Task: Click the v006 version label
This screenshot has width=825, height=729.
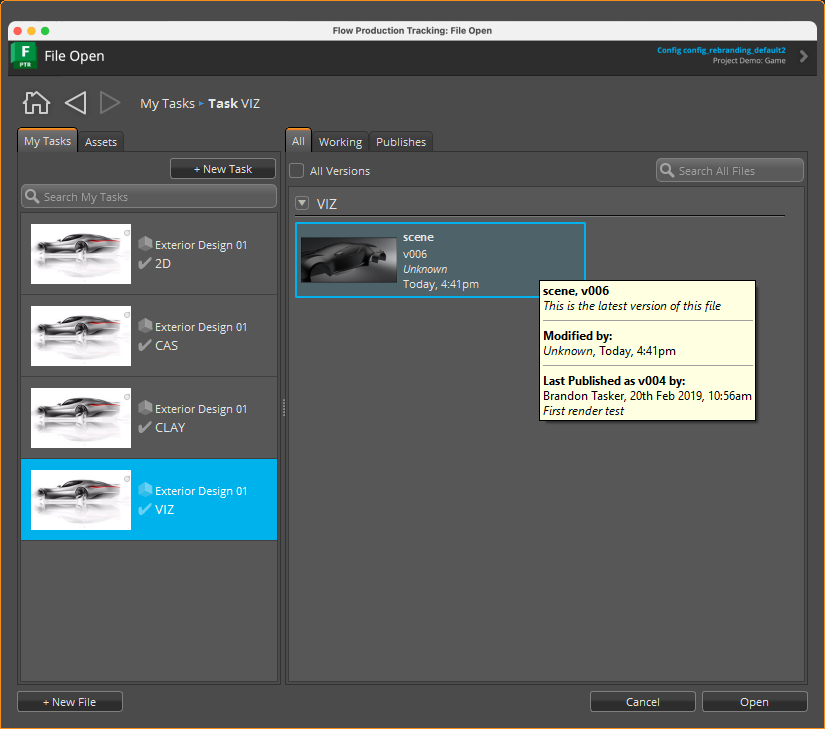Action: [x=415, y=254]
